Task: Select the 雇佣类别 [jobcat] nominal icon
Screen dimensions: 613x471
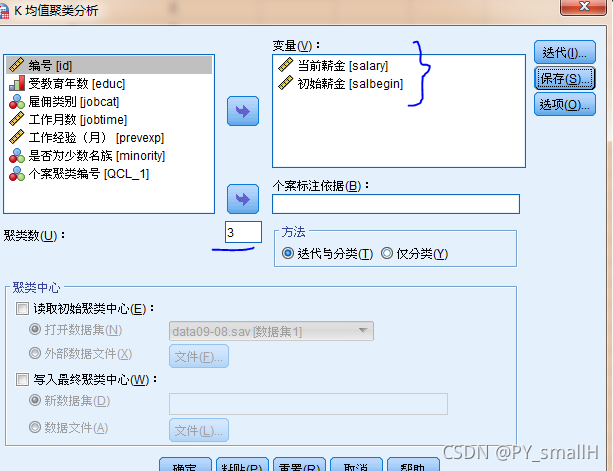Action: pos(17,102)
